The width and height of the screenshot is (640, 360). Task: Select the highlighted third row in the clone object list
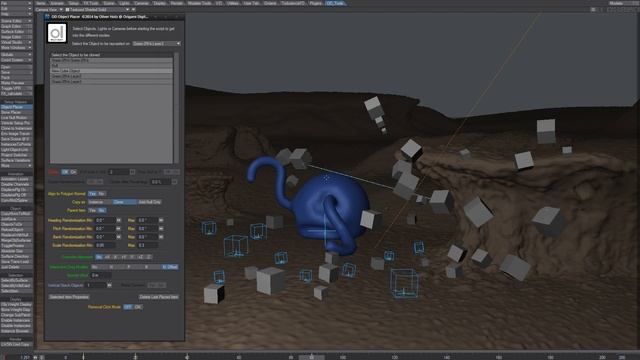[111, 71]
